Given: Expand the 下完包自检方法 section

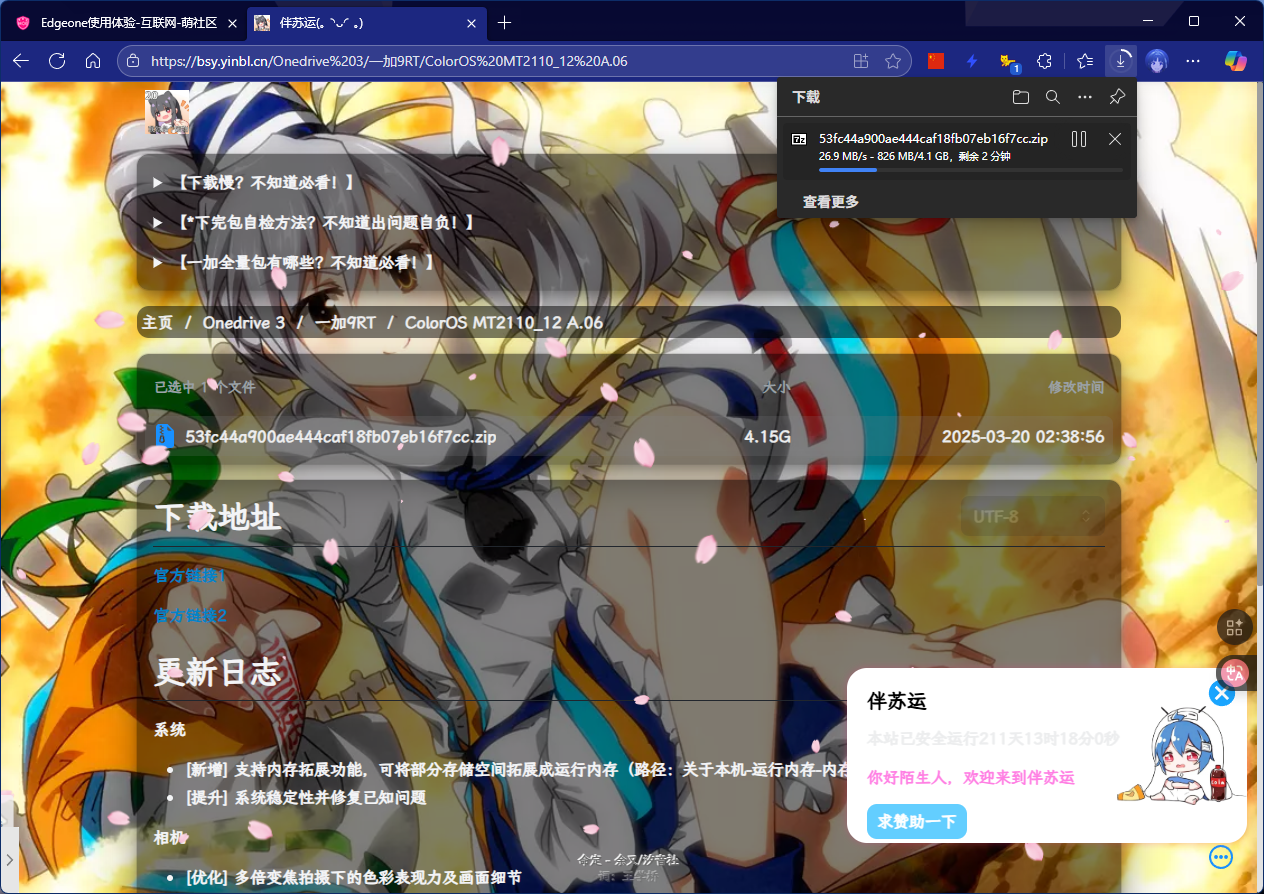Looking at the screenshot, I should point(313,222).
